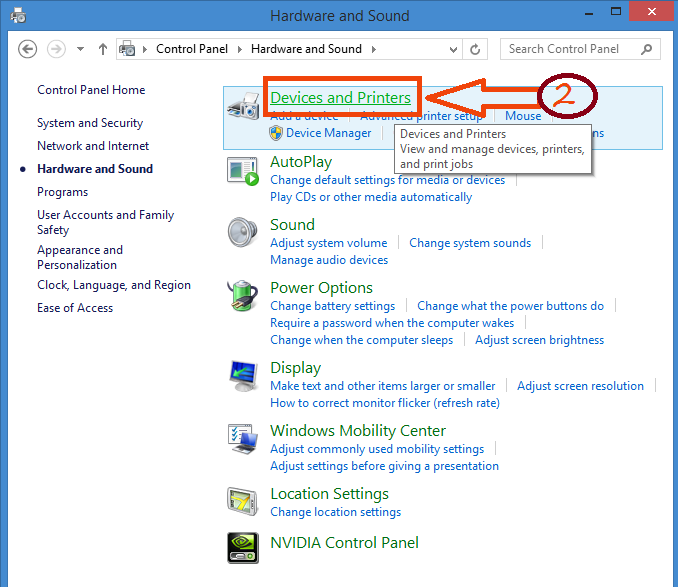
Task: Open Control Panel Home in sidebar
Action: point(91,90)
